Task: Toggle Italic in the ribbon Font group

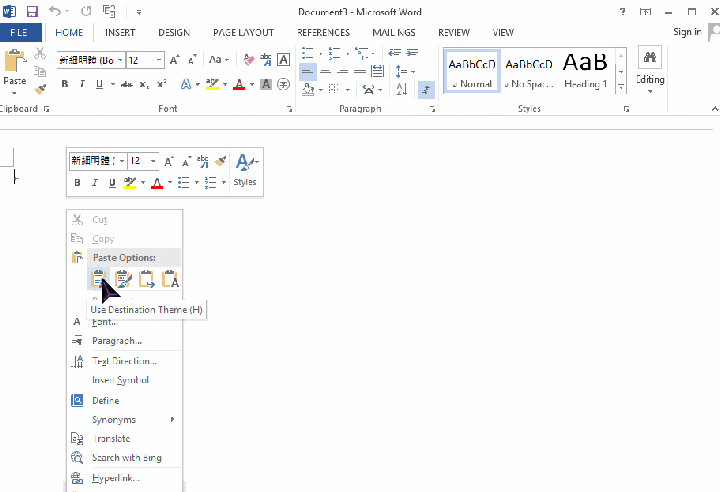Action: click(82, 84)
